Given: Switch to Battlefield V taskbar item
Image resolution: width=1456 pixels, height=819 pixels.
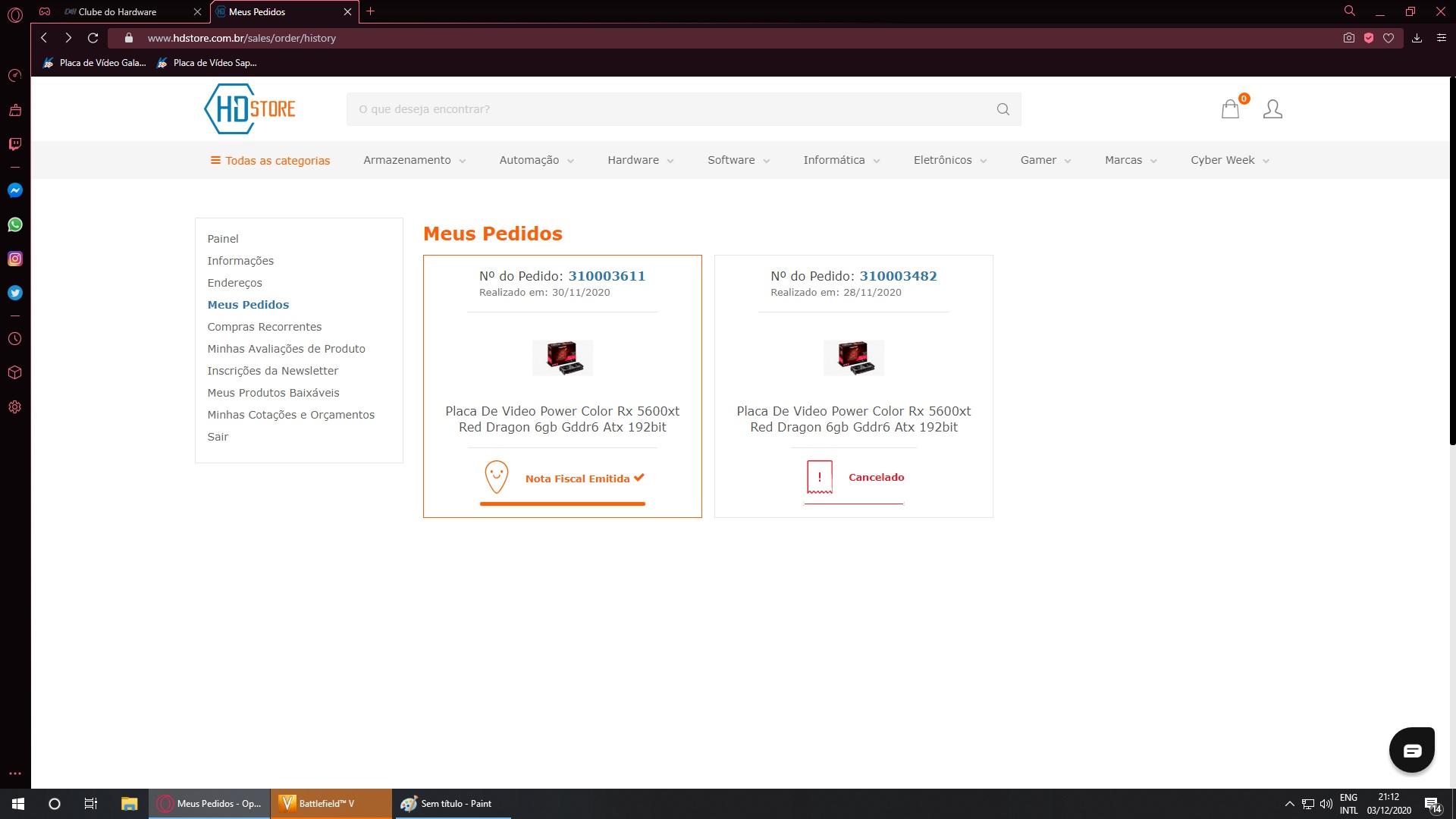Looking at the screenshot, I should click(331, 804).
